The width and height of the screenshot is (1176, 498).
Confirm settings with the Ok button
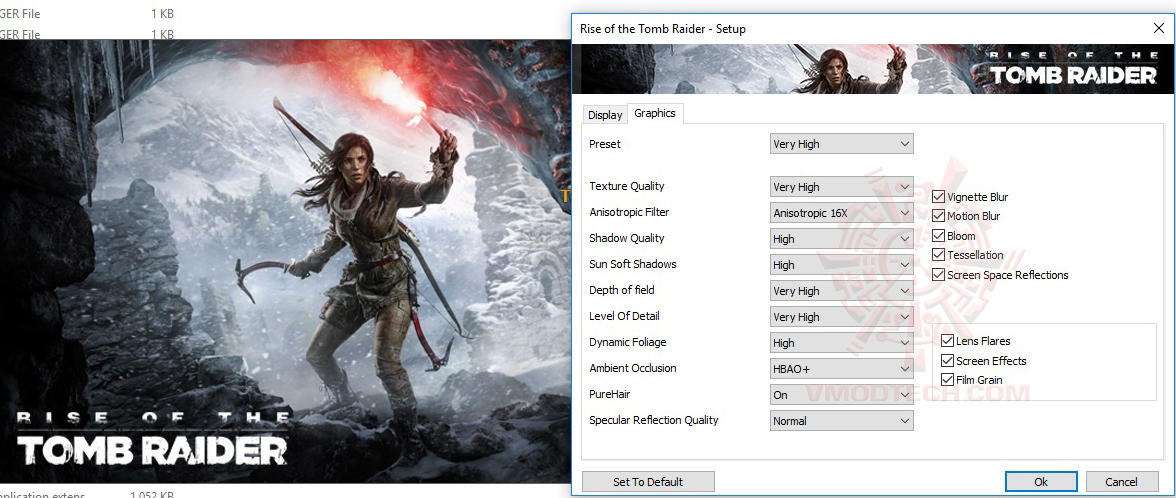pyautogui.click(x=1041, y=482)
